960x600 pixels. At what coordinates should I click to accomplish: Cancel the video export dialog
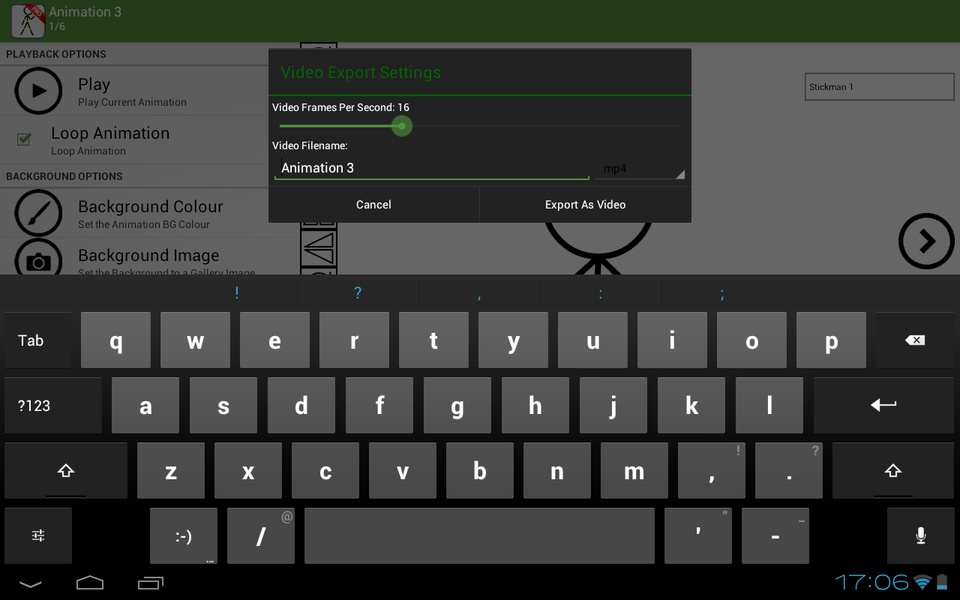(x=373, y=204)
